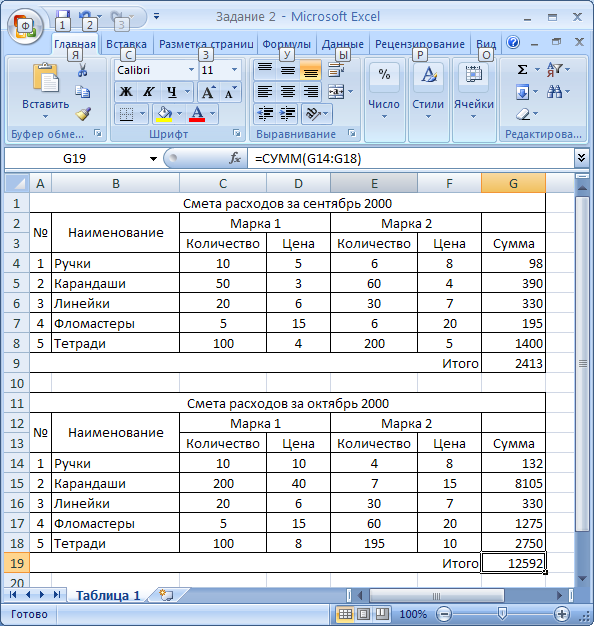The height and width of the screenshot is (626, 594).
Task: Increase font size with large A
Action: (208, 92)
